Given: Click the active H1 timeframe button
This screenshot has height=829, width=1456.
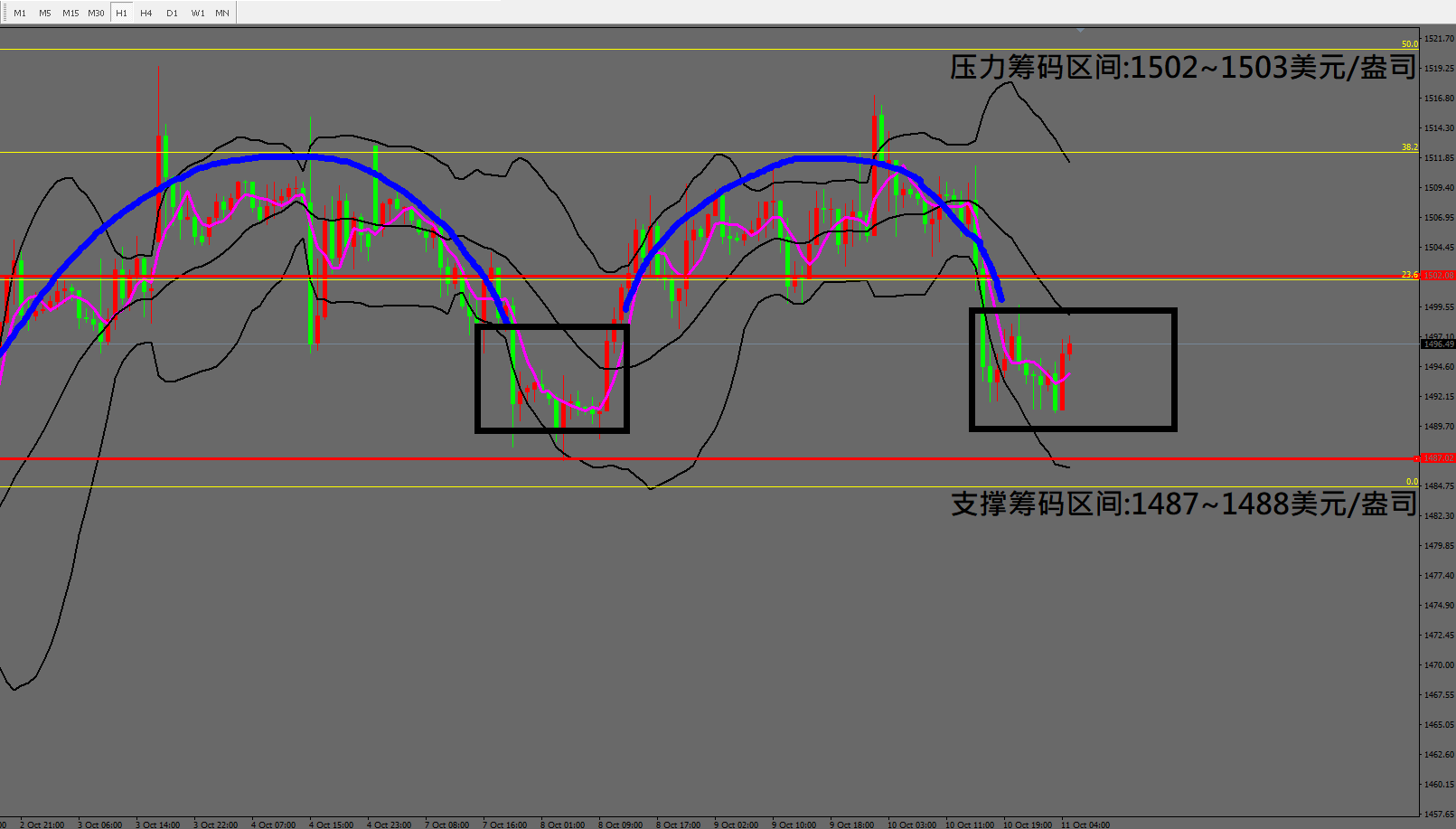Looking at the screenshot, I should tap(121, 13).
